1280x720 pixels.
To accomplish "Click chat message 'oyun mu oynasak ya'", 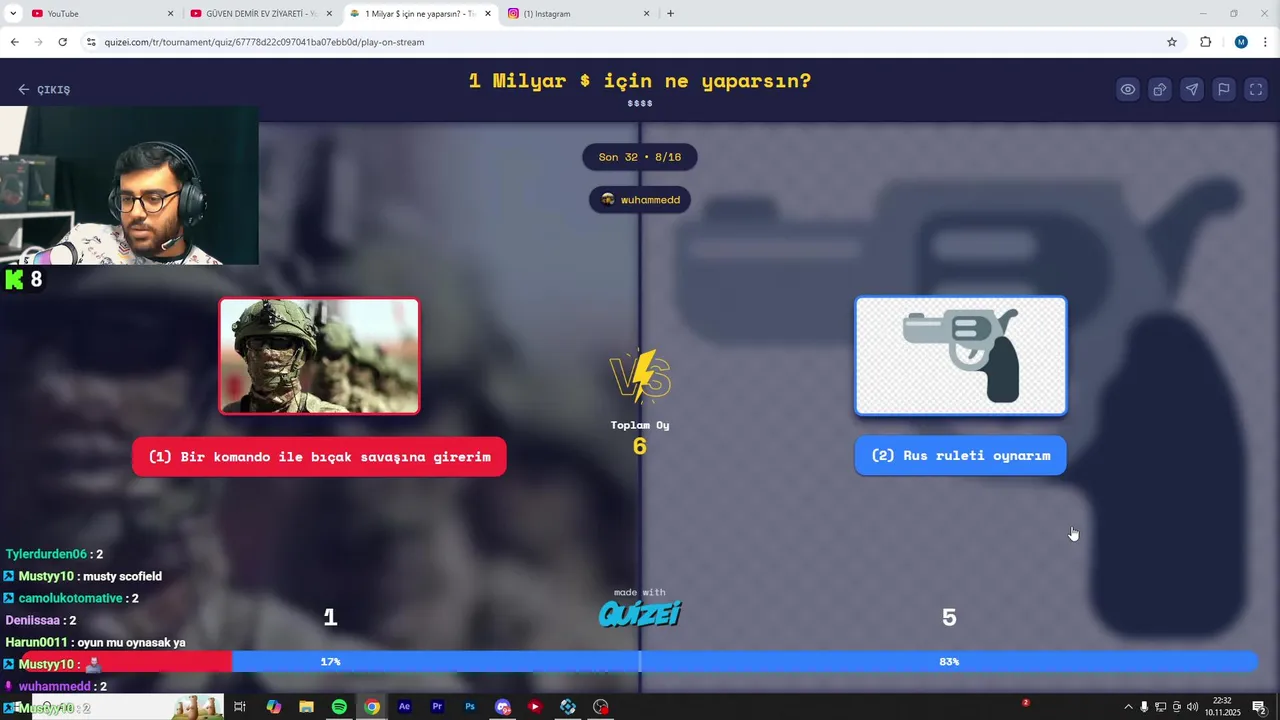I will [x=131, y=642].
